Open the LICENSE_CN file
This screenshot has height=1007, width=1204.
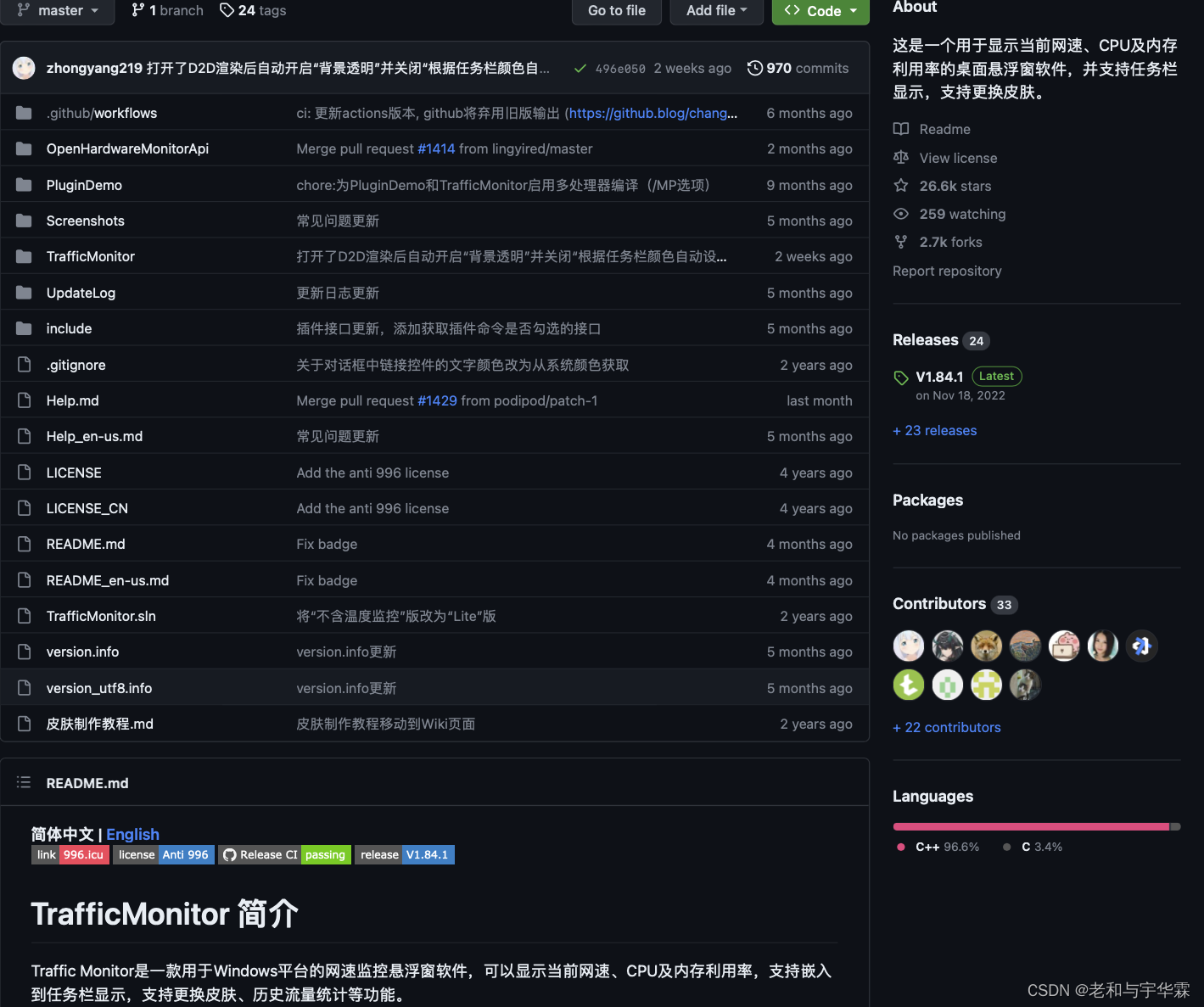(x=87, y=508)
